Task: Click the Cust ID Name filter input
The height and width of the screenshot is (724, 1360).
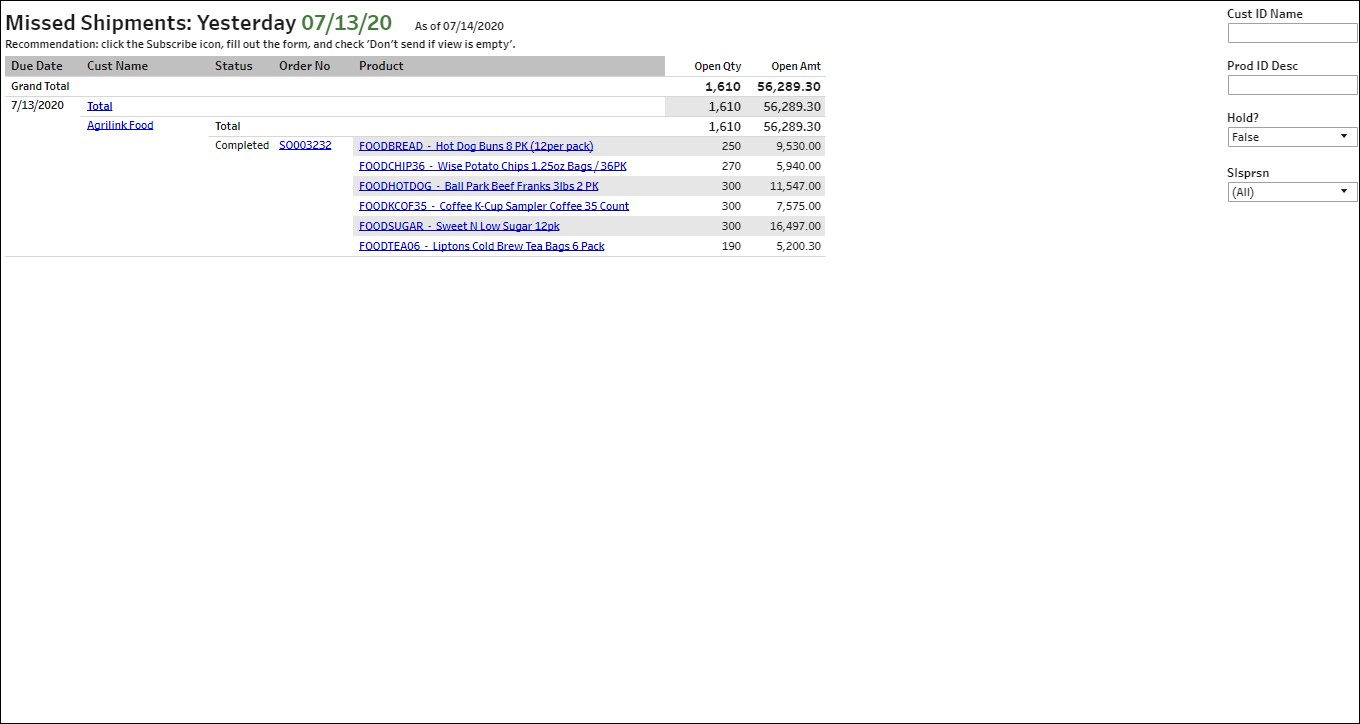Action: [x=1291, y=33]
